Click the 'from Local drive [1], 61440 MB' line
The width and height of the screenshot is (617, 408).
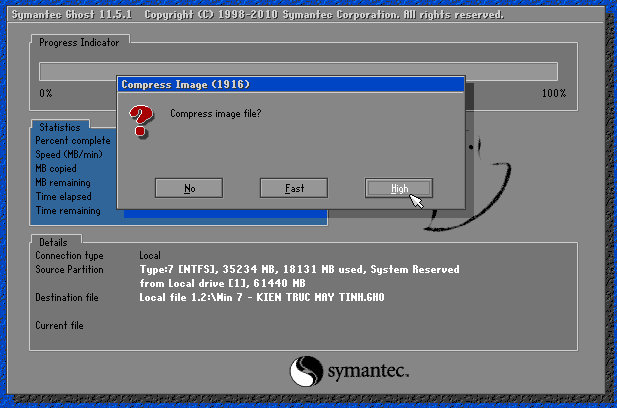tap(222, 283)
